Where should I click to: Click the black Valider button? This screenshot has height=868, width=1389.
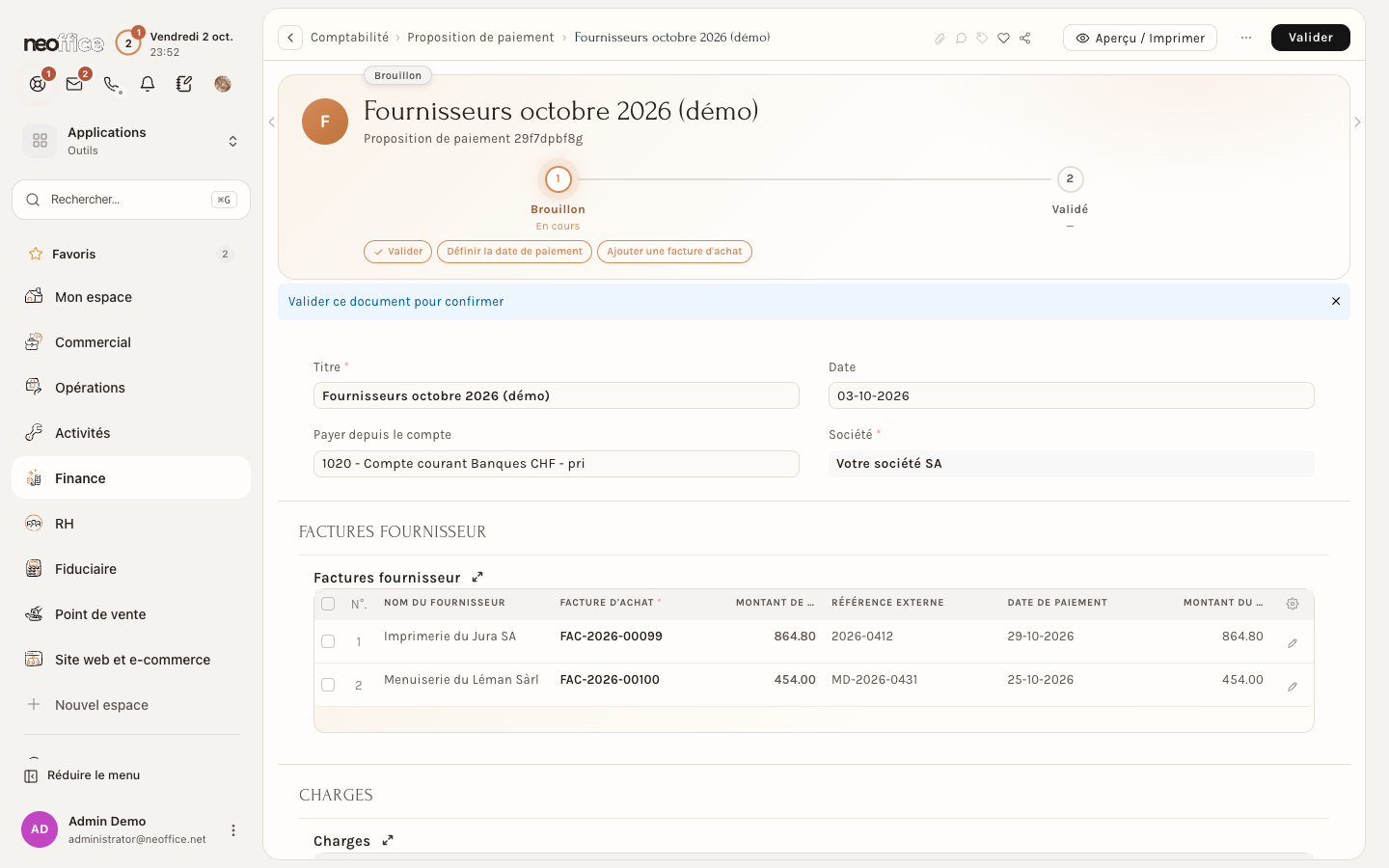[x=1310, y=38]
